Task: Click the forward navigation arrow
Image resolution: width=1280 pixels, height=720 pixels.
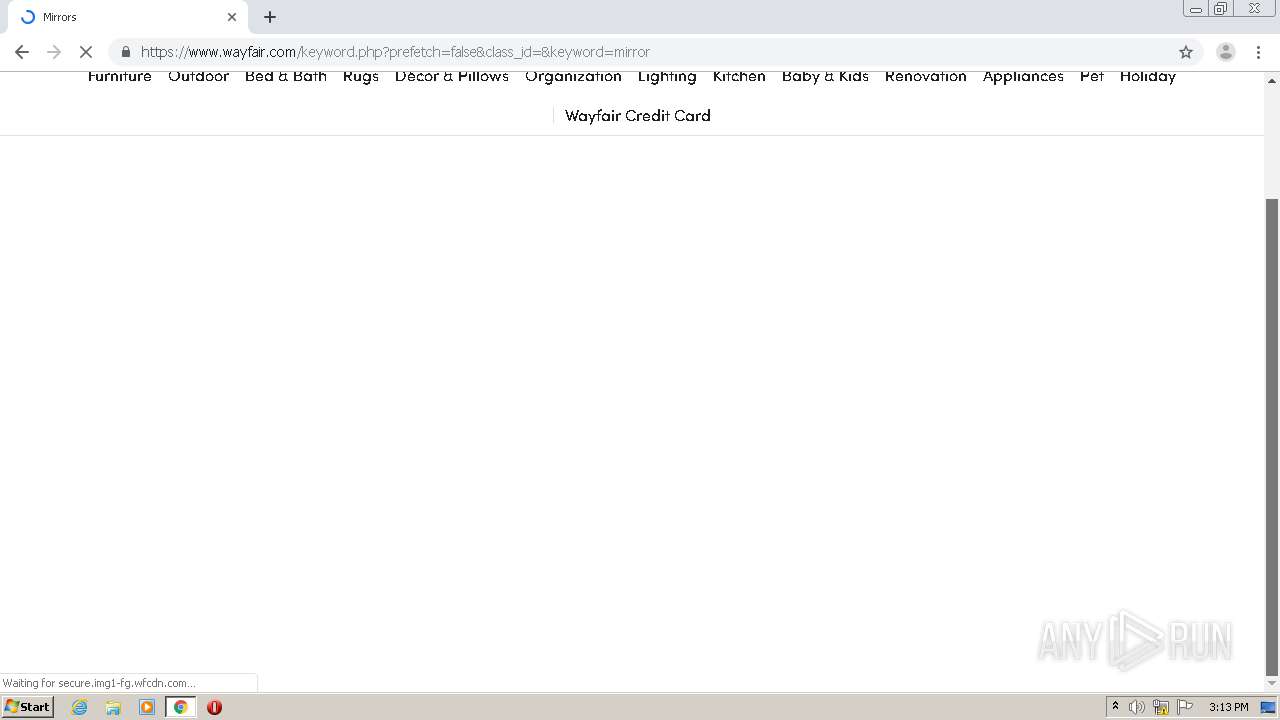Action: coord(54,52)
